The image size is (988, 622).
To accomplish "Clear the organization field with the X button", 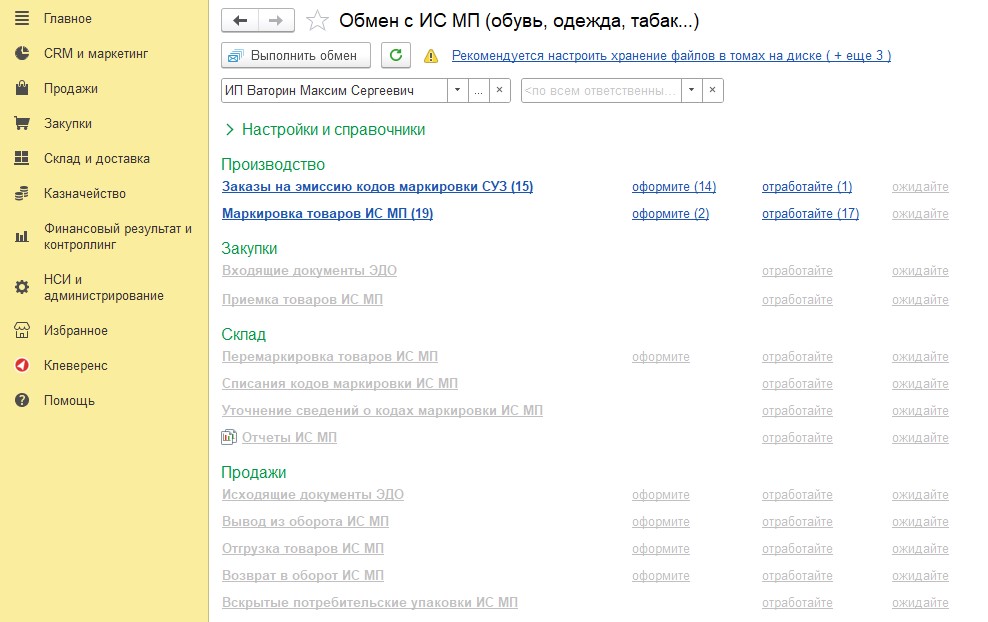I will 500,91.
